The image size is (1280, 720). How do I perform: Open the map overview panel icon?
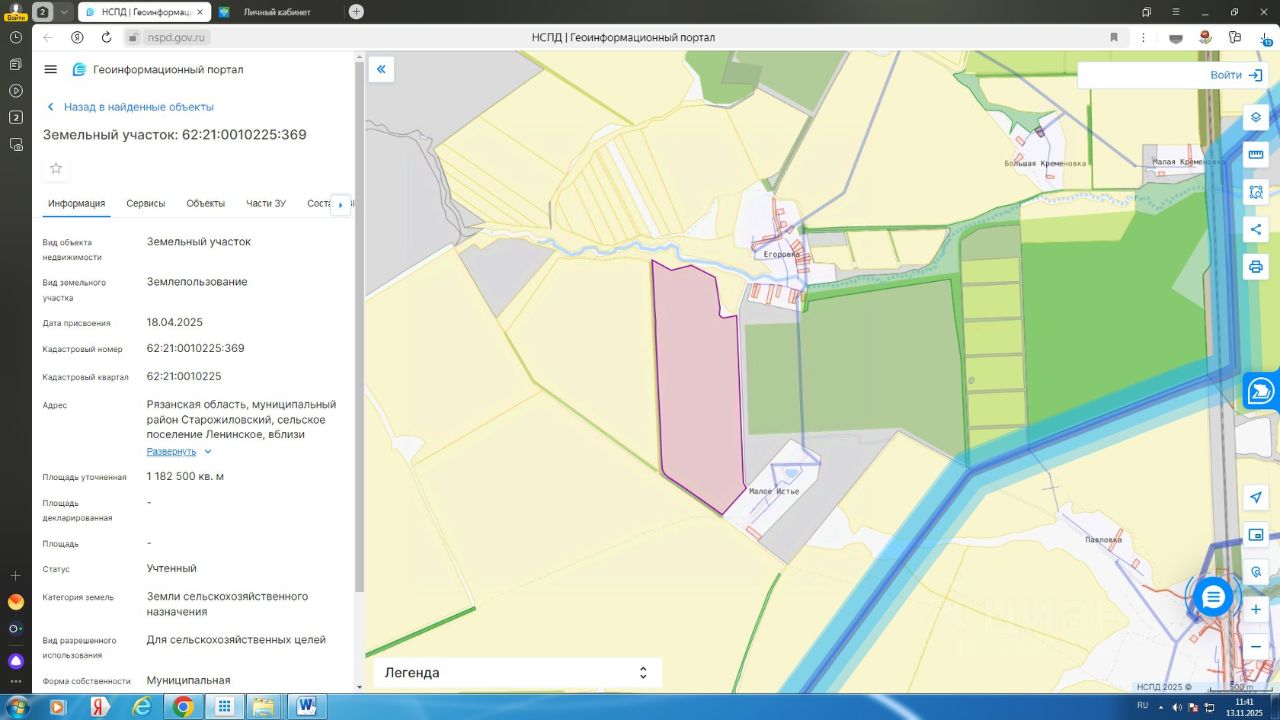tap(1256, 535)
